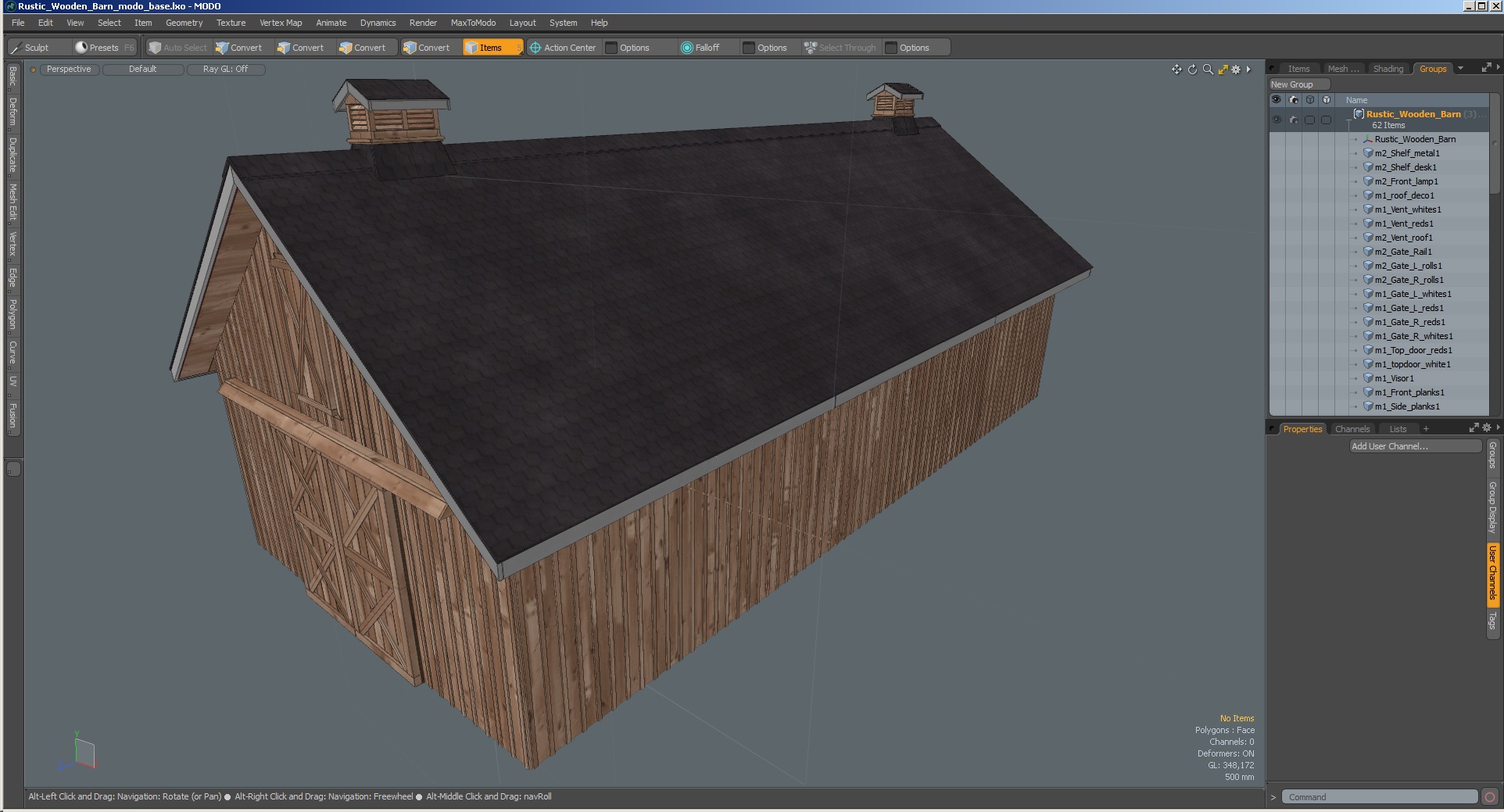The height and width of the screenshot is (812, 1504).
Task: Expand the Groups panel side arrow
Action: pos(1498,68)
